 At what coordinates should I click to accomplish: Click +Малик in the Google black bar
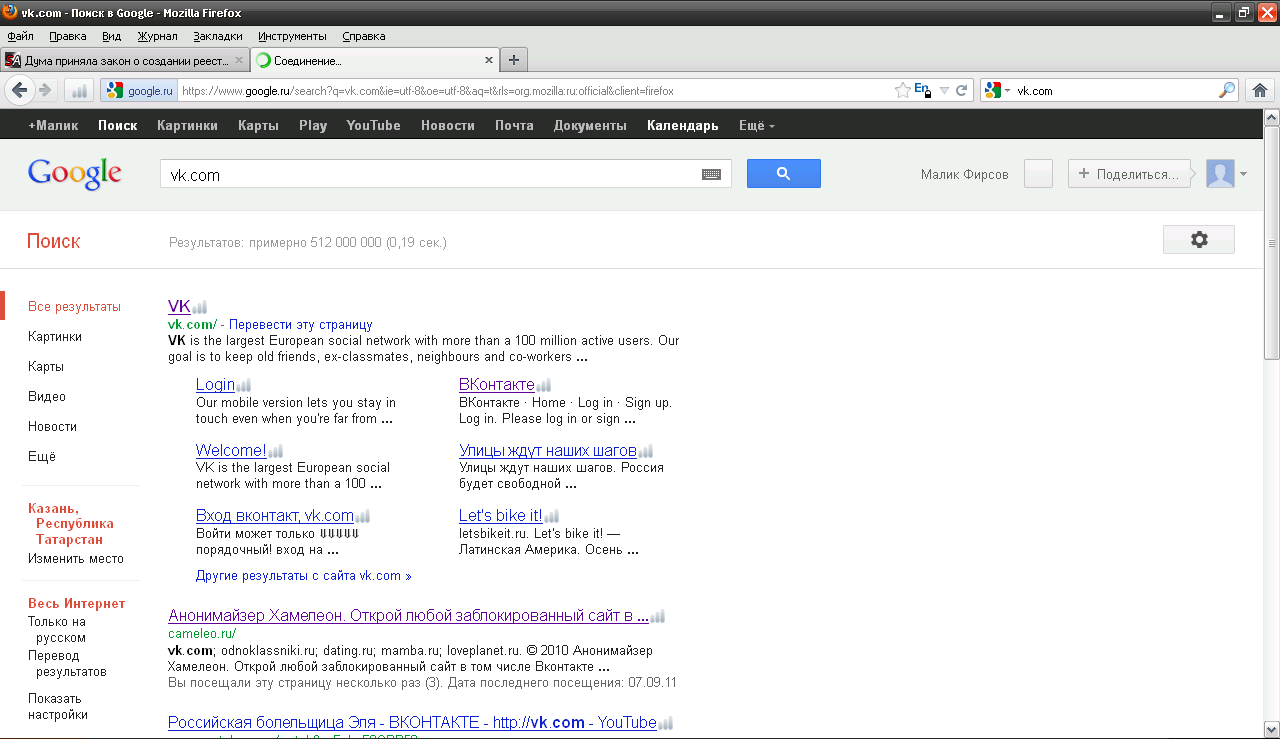(53, 126)
